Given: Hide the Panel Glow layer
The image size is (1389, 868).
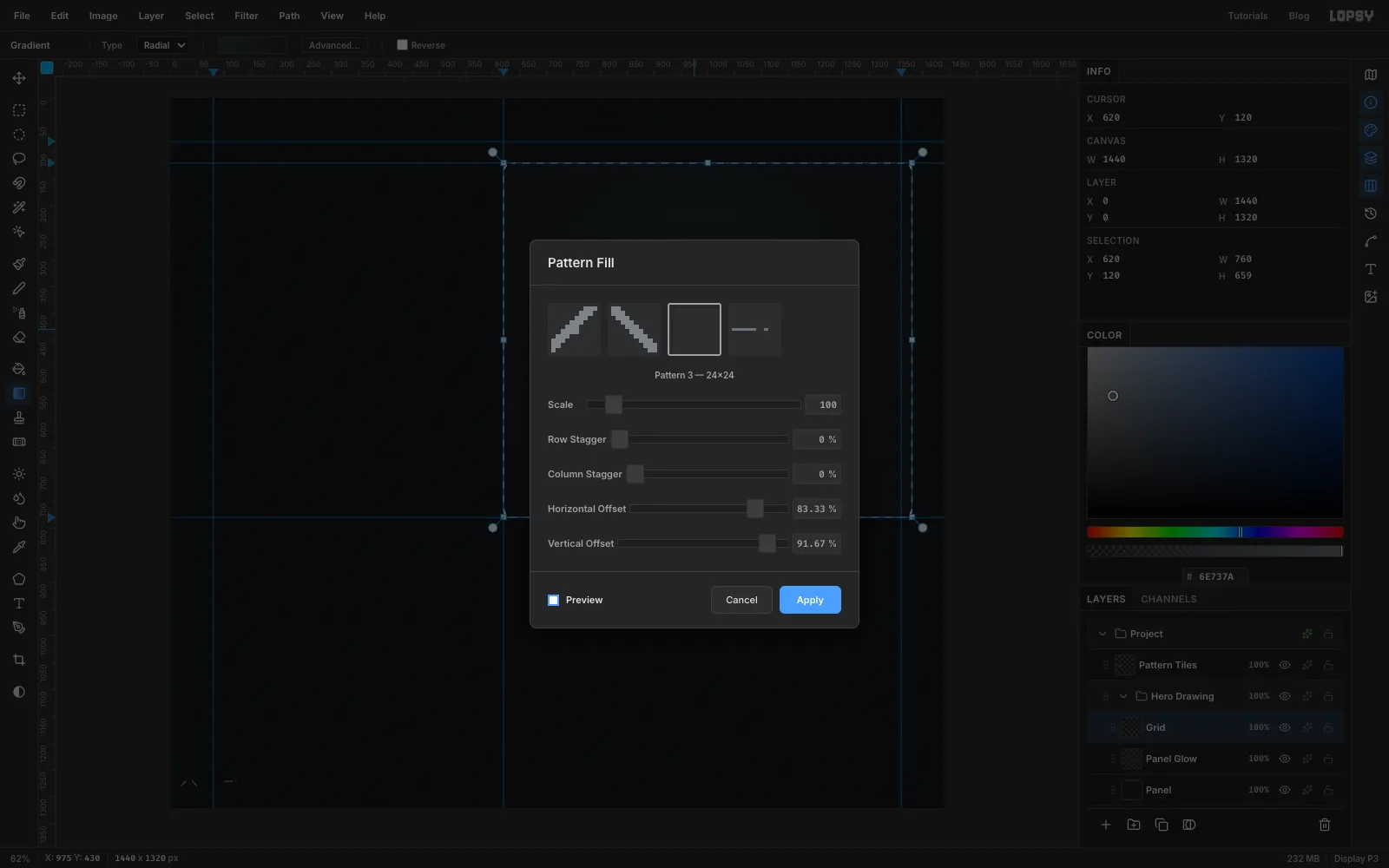Looking at the screenshot, I should [1285, 759].
